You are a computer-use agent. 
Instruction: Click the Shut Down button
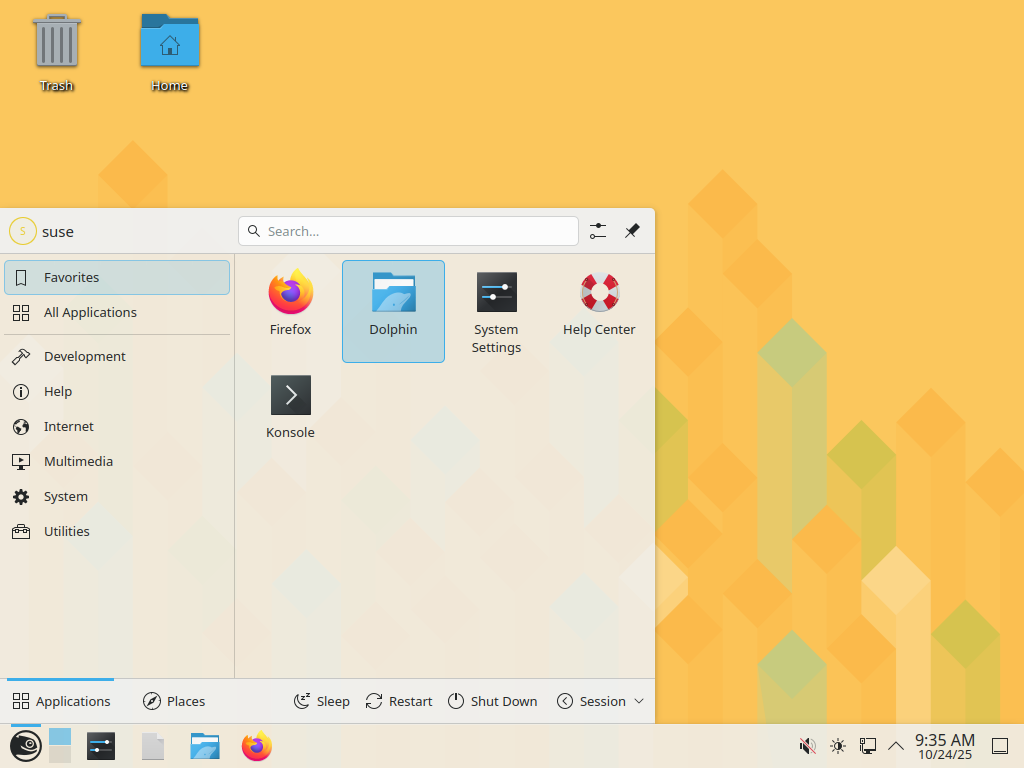click(492, 701)
